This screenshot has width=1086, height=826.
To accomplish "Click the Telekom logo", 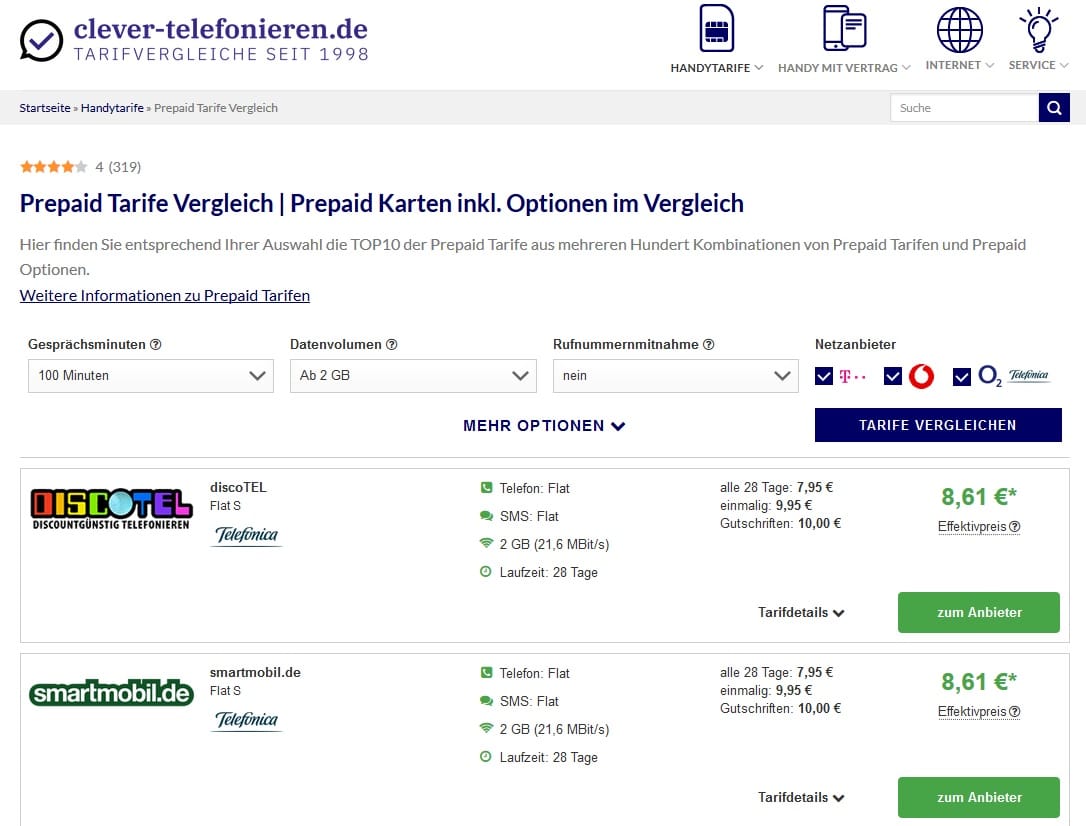I will point(853,377).
